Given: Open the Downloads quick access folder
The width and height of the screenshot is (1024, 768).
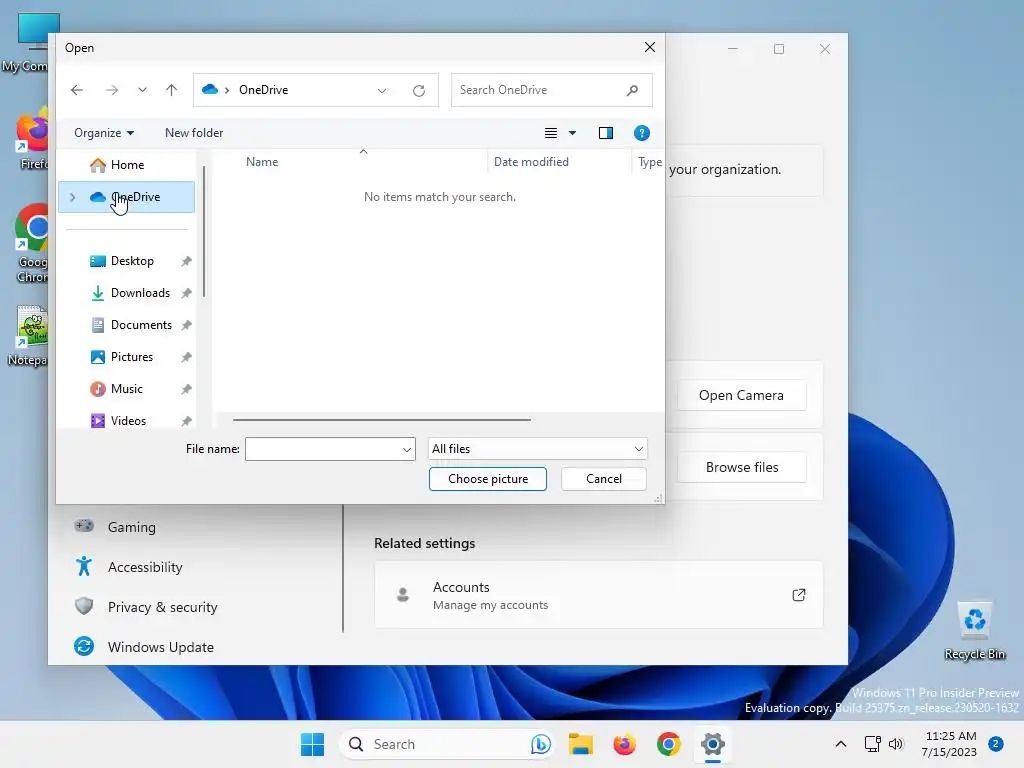Looking at the screenshot, I should (140, 293).
